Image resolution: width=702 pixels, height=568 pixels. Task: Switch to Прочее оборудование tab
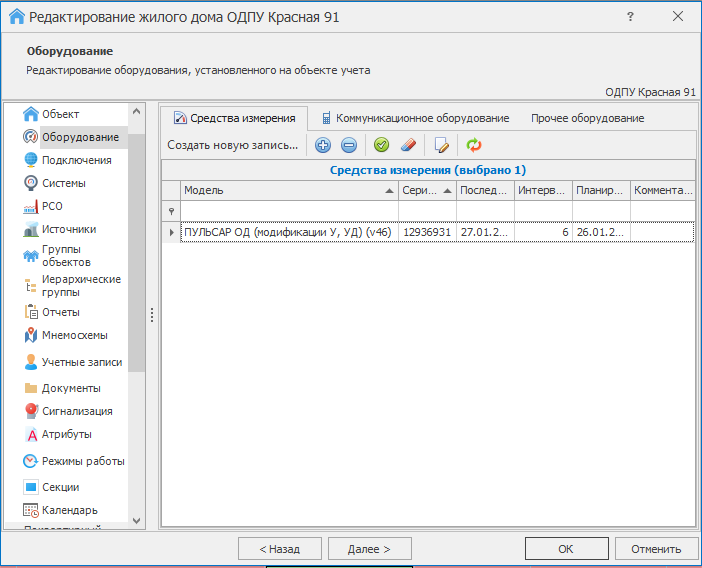(587, 118)
